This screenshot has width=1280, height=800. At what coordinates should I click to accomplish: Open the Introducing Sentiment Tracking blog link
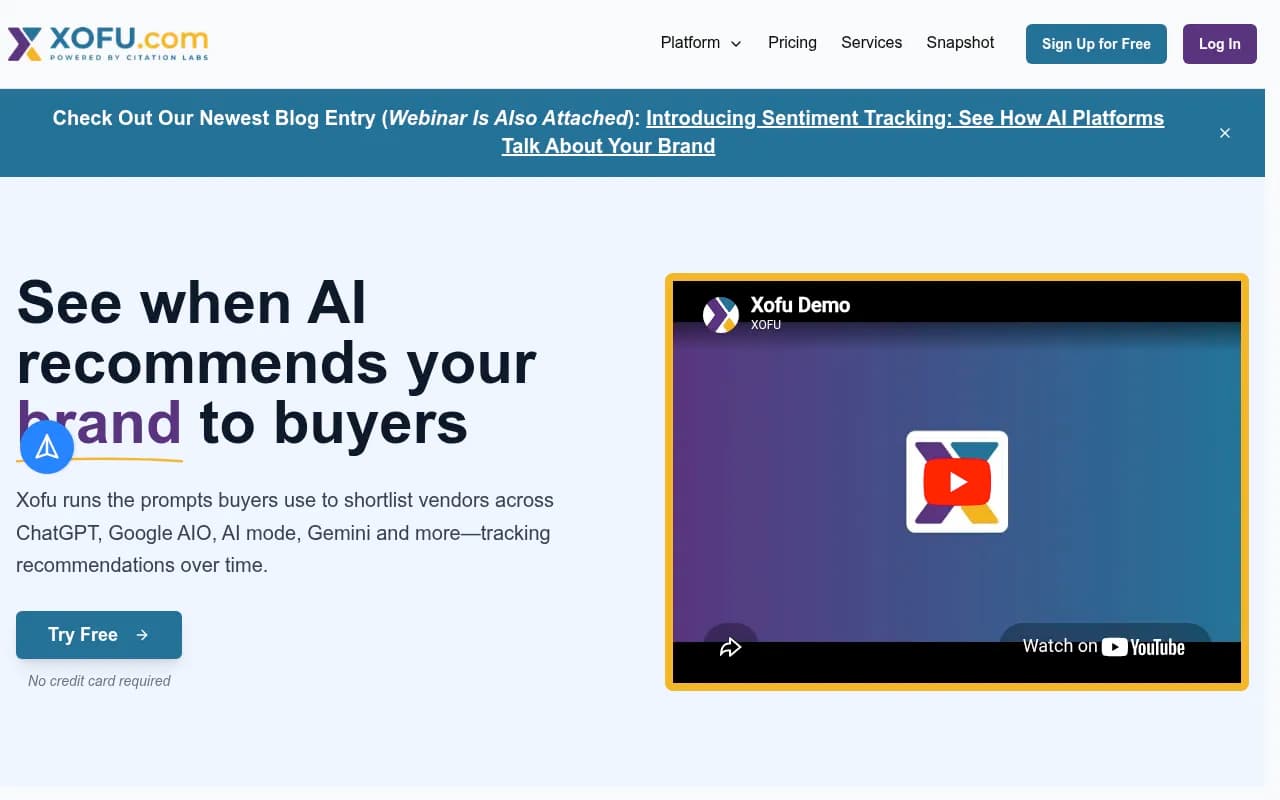click(905, 118)
